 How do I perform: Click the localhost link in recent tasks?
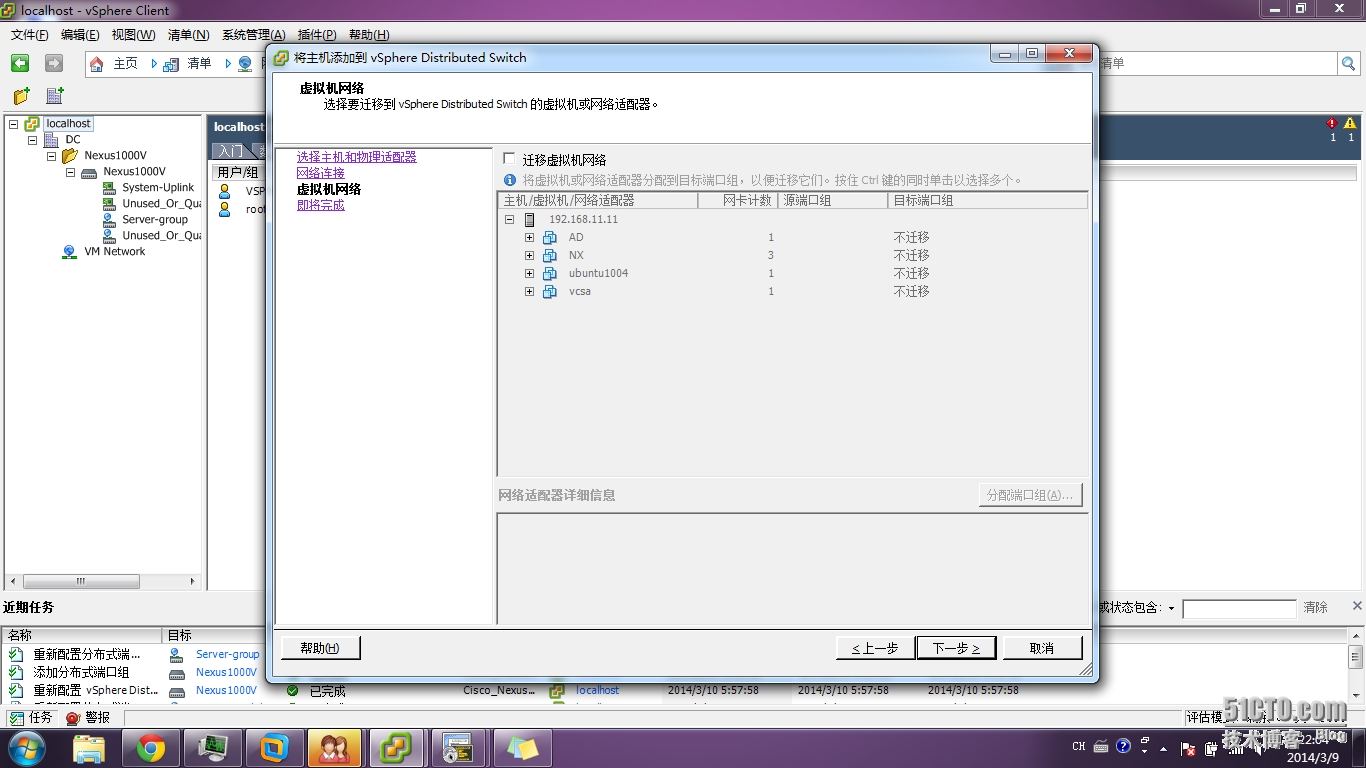(597, 690)
